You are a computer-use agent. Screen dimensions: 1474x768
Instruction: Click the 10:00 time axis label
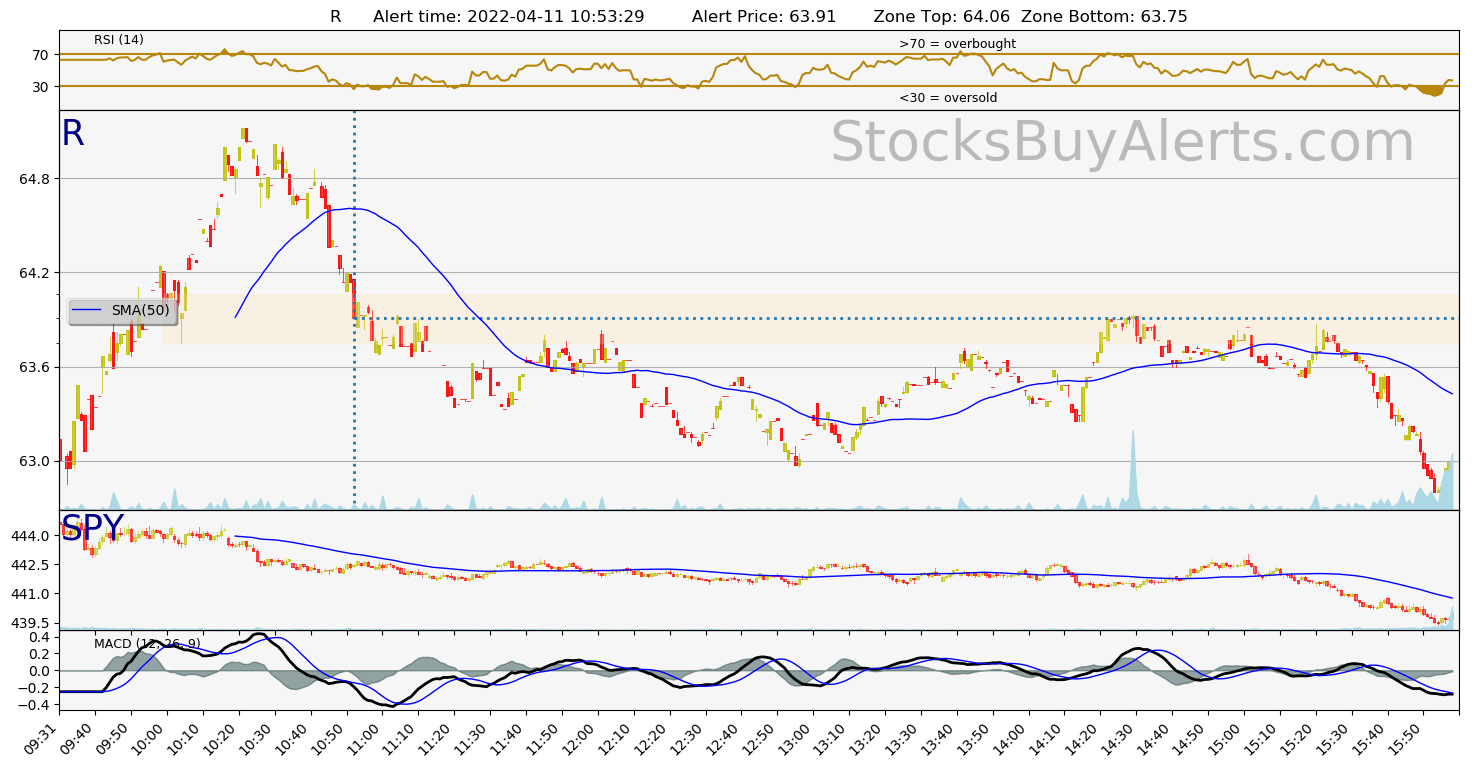tap(150, 736)
